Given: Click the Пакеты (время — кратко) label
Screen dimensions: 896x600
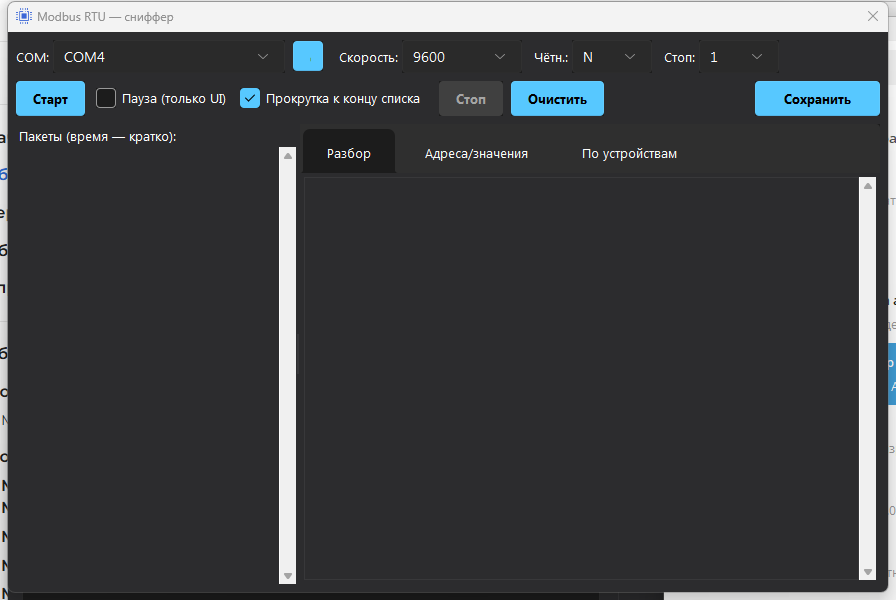Looking at the screenshot, I should click(x=98, y=137).
